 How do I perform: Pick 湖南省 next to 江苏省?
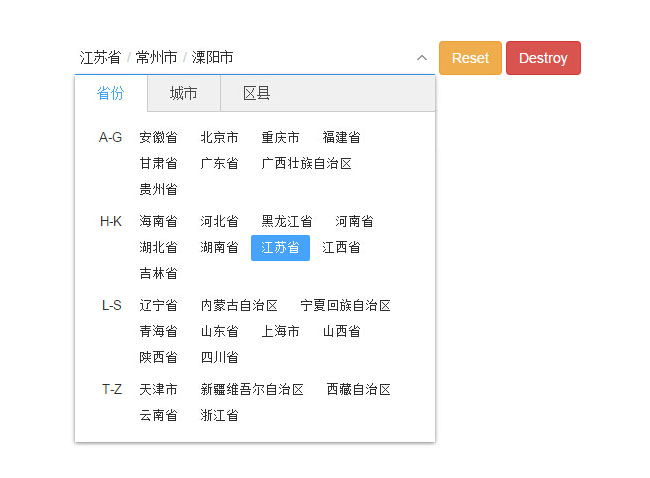(219, 247)
